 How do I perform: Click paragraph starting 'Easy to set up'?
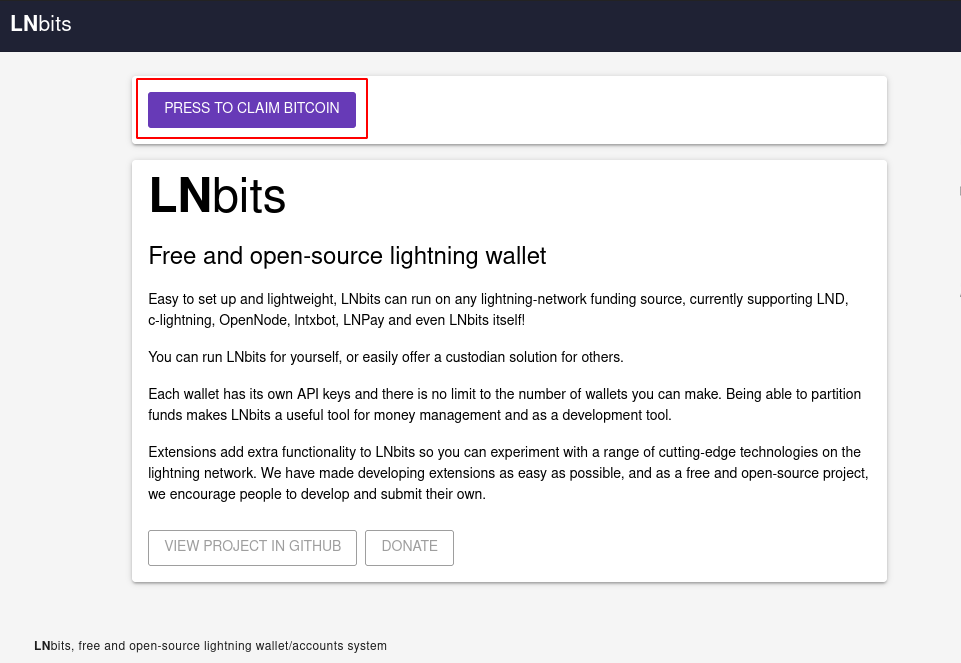(498, 309)
